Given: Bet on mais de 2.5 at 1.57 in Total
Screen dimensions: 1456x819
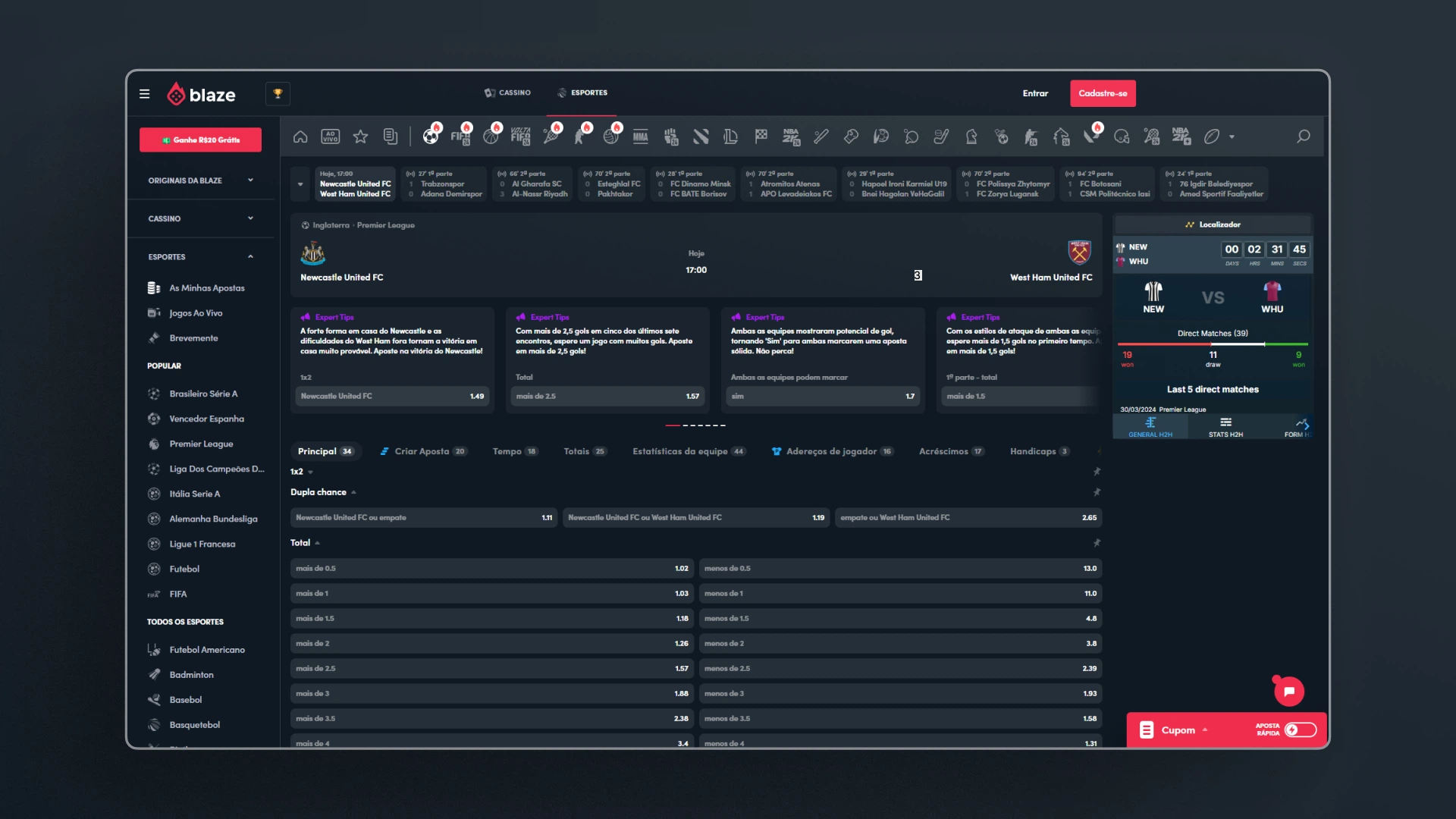Looking at the screenshot, I should 492,669.
